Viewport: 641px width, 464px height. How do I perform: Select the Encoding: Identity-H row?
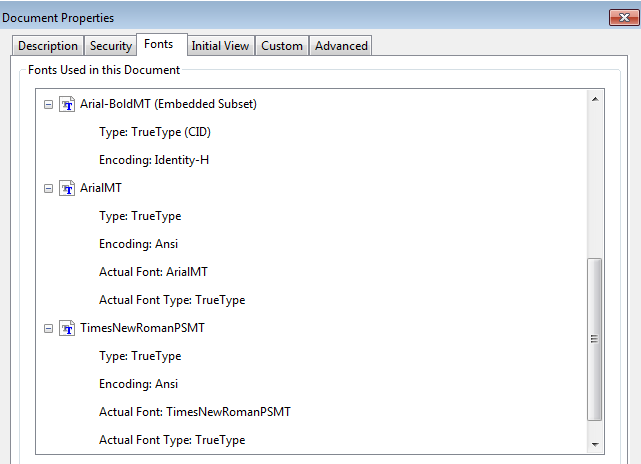(x=154, y=160)
